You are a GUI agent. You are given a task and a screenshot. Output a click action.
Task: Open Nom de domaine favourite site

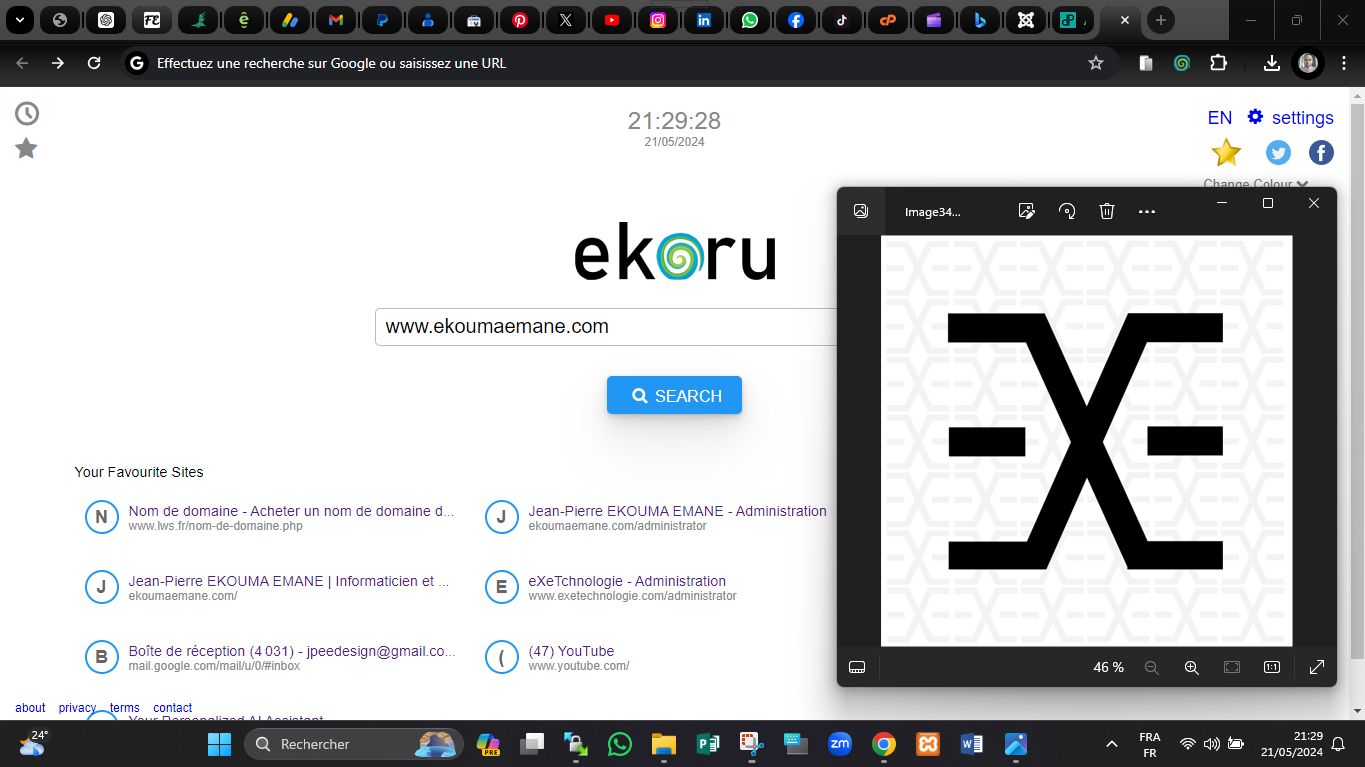[291, 511]
